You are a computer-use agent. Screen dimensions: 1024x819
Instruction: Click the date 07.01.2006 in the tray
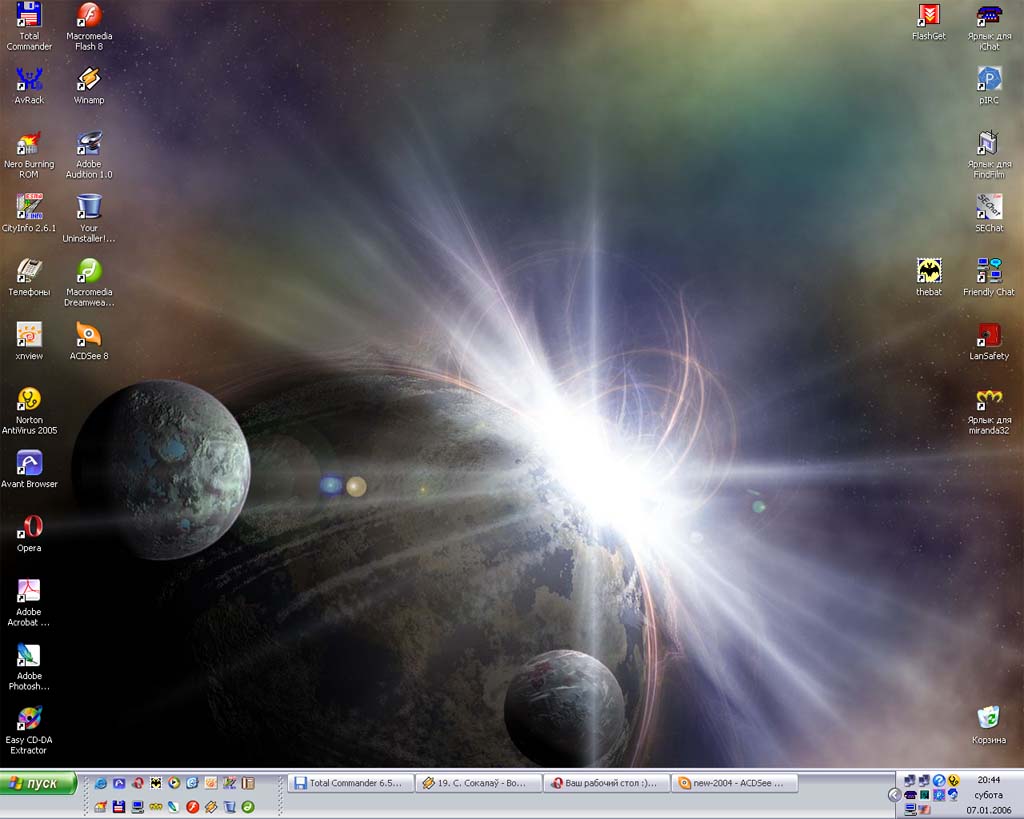click(989, 810)
